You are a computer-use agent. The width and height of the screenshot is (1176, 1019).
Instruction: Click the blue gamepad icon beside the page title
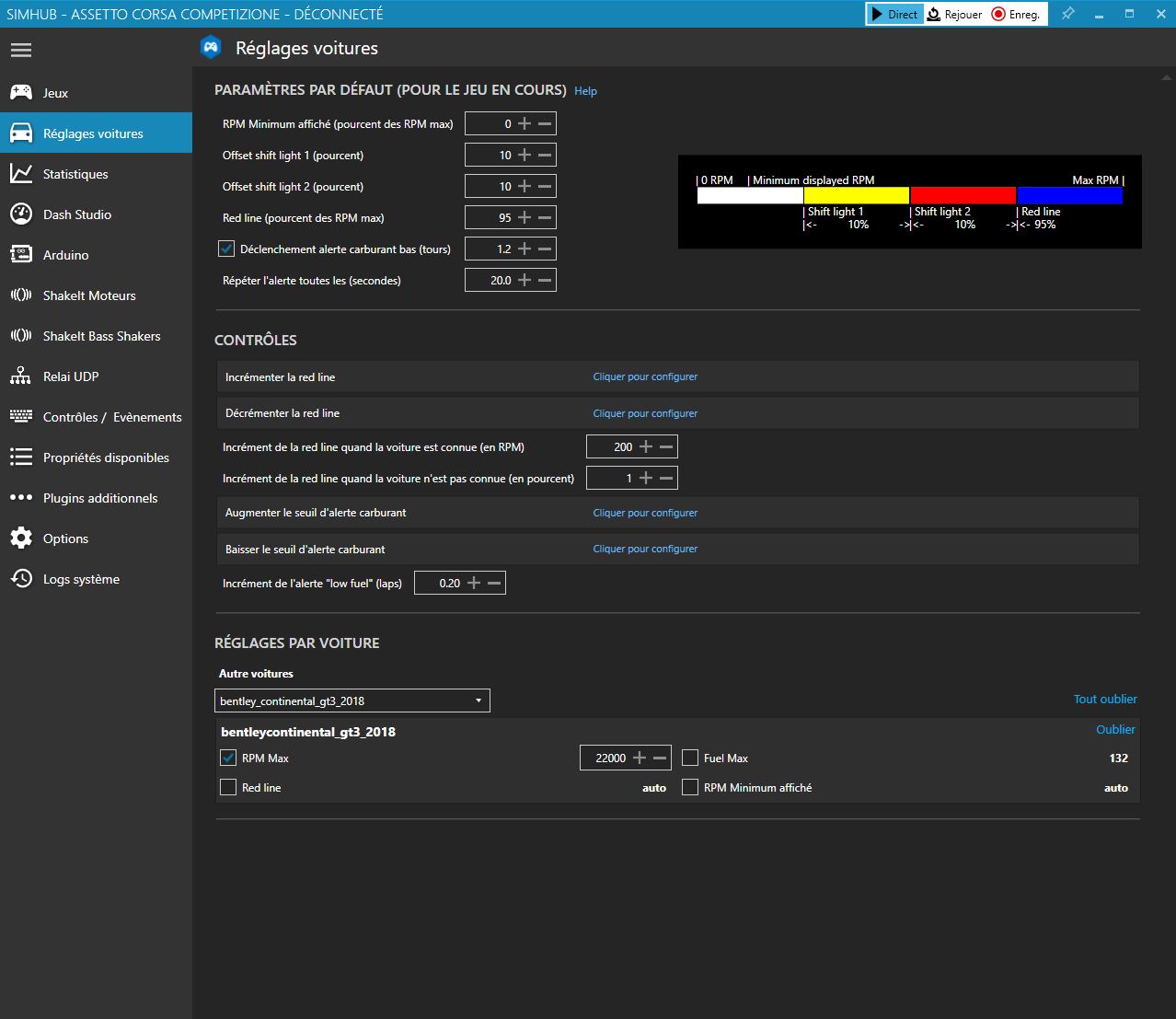tap(212, 48)
